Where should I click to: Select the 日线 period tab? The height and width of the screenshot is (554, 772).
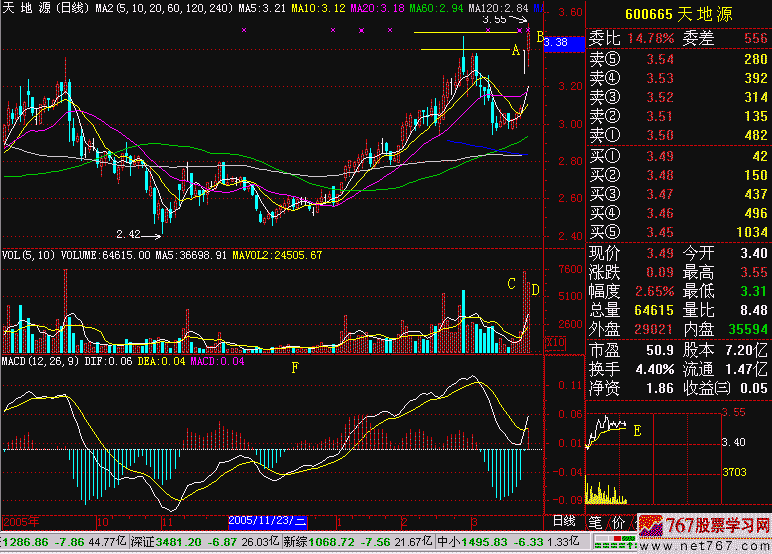[564, 521]
